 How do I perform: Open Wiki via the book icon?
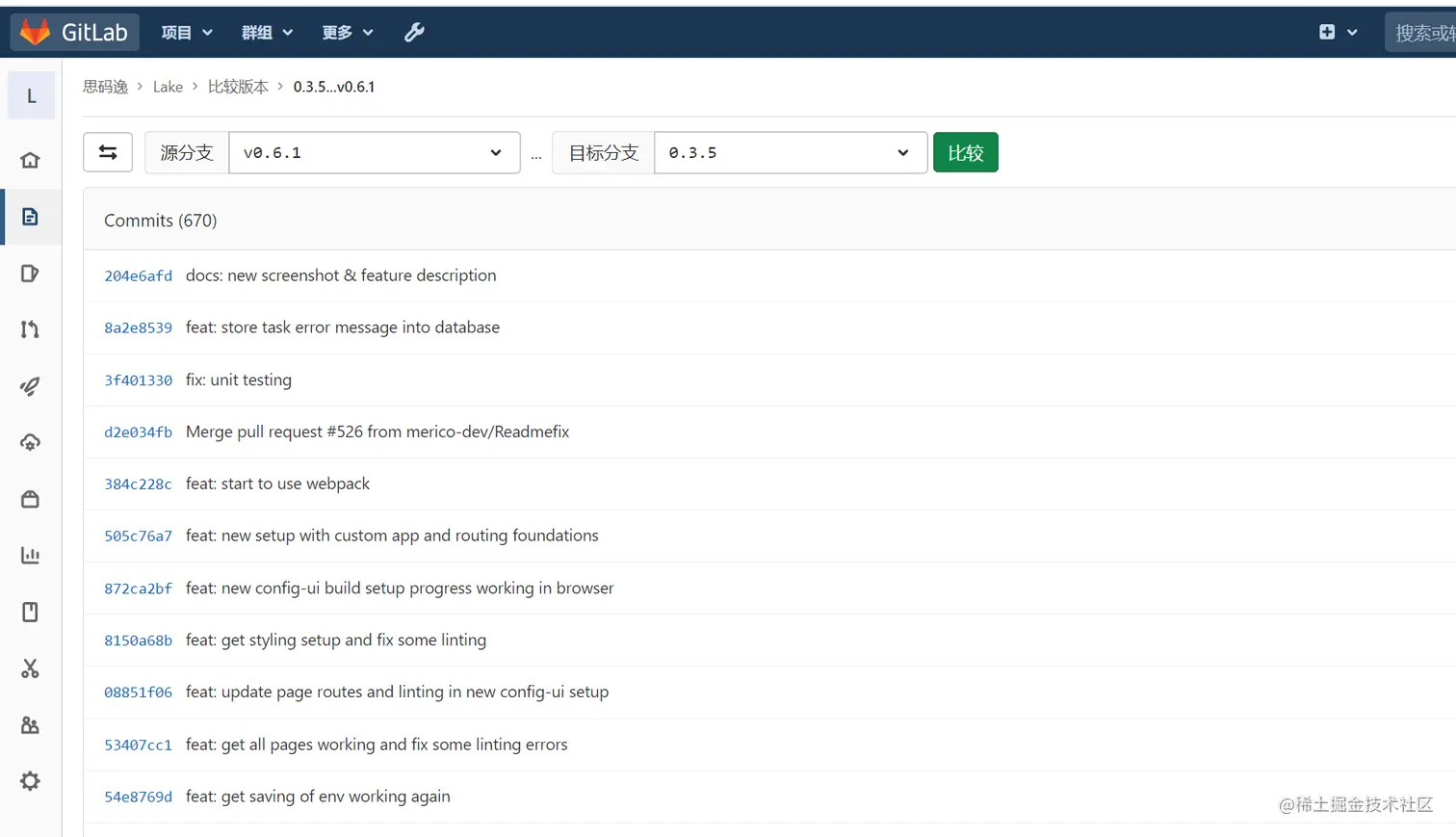[31, 613]
